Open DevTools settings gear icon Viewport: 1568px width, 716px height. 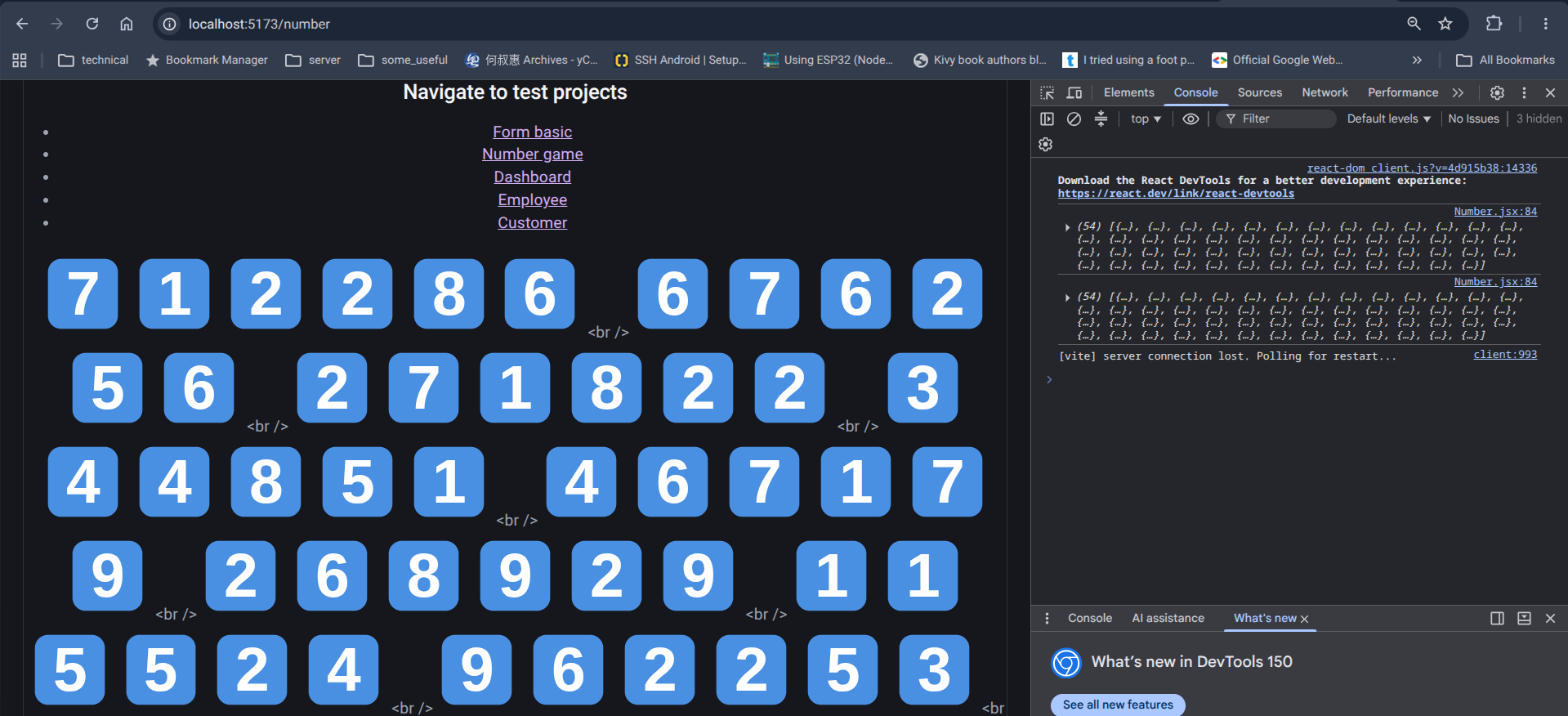click(1497, 92)
